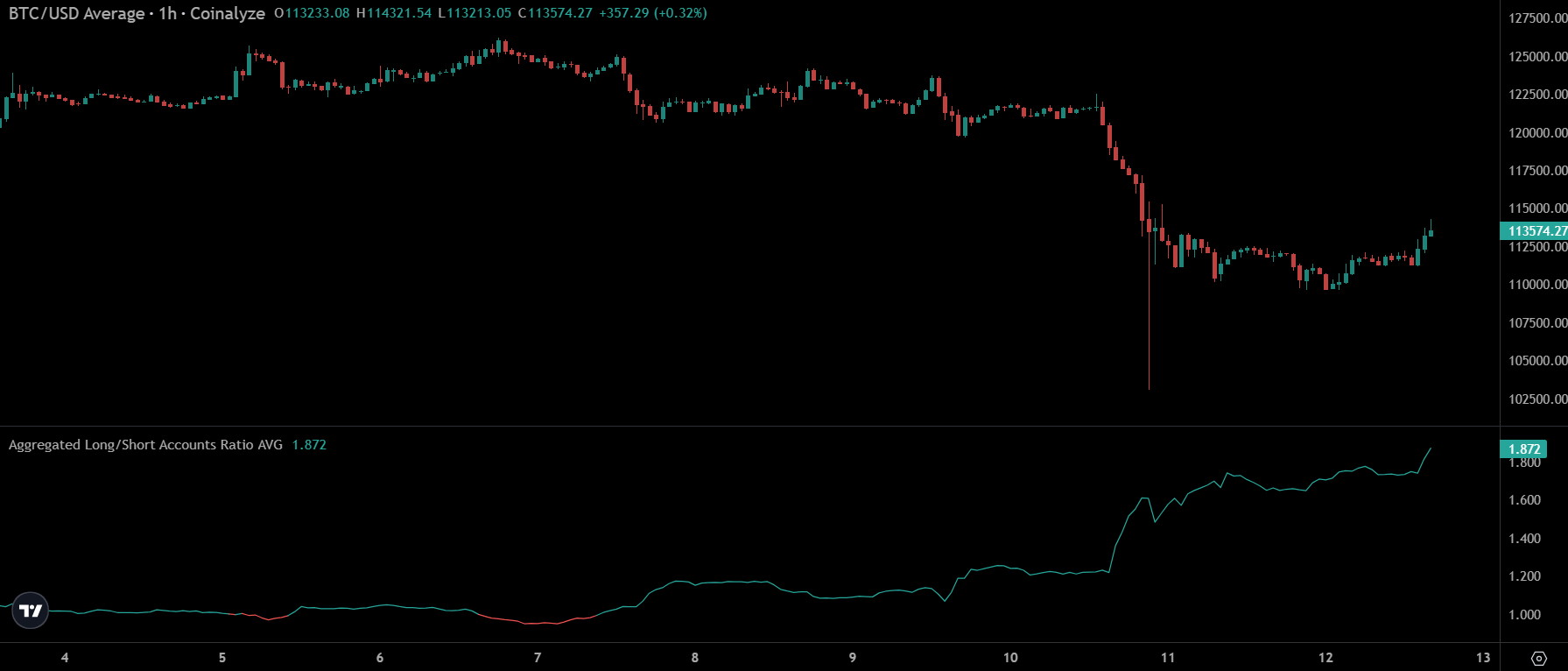Screen dimensions: 1568x671
Task: Click the 120000.00 price axis label
Action: [1536, 133]
